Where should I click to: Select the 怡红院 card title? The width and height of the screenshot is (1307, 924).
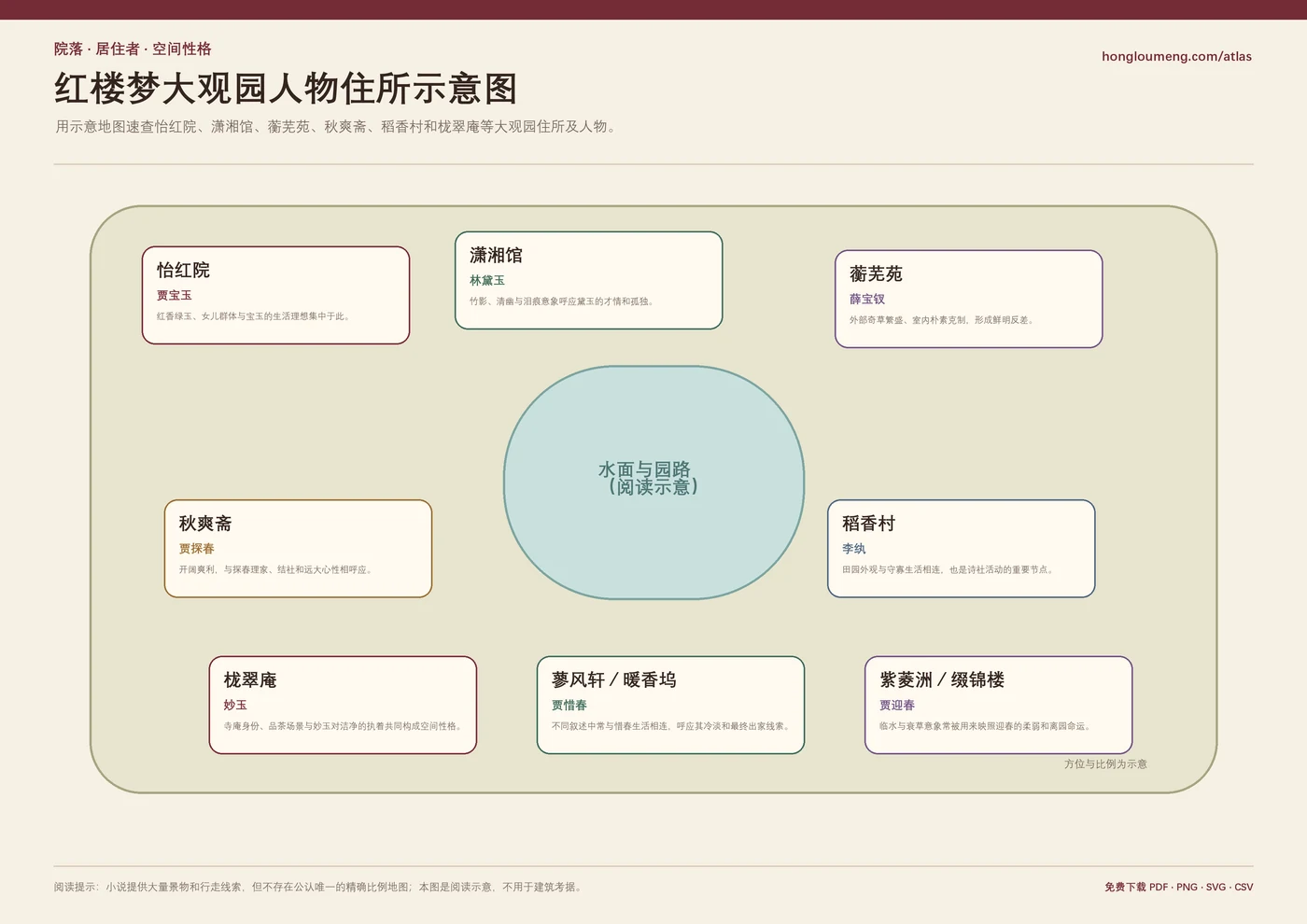tap(183, 270)
